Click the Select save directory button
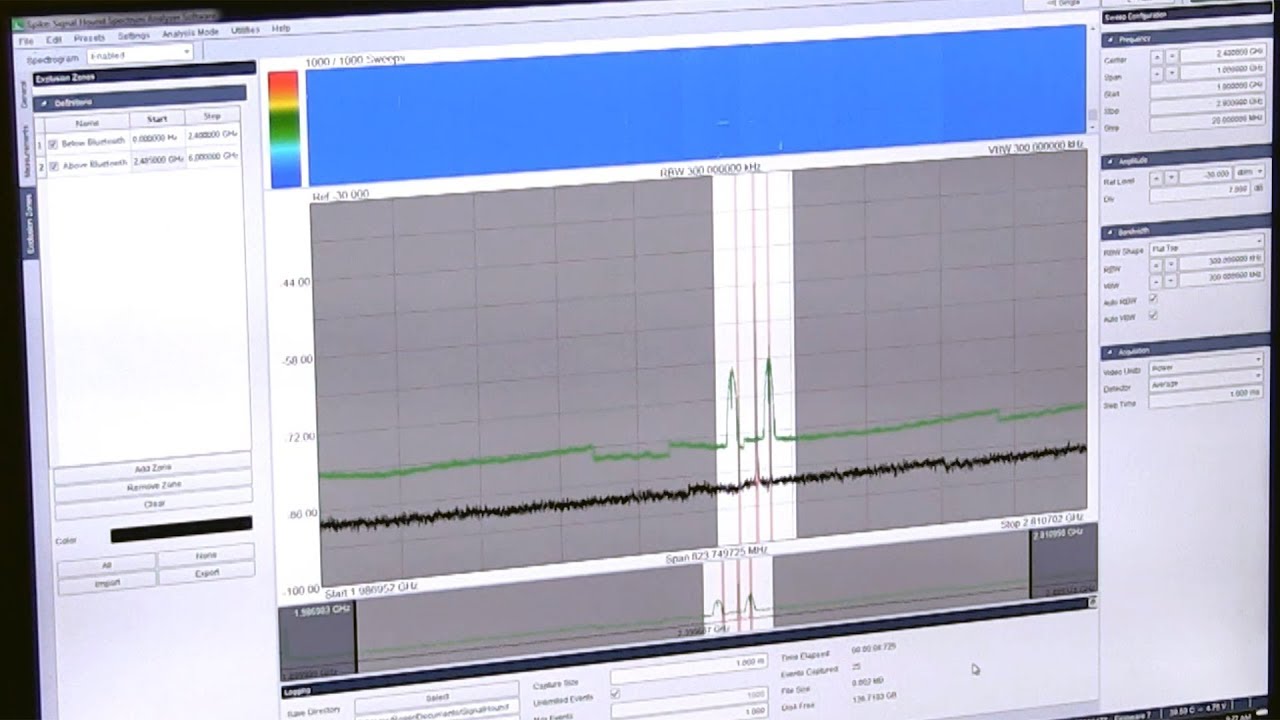The width and height of the screenshot is (1280, 720). tap(436, 696)
